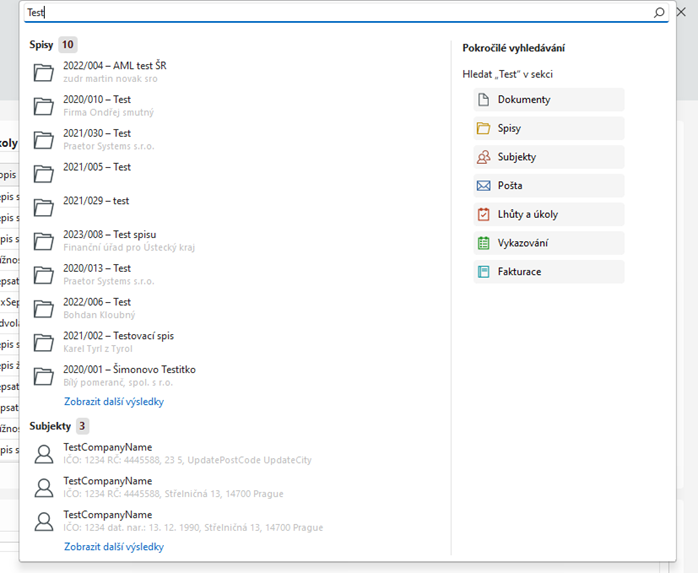Select TestCompanyName with birth date 13. 12. 1990
The height and width of the screenshot is (573, 698).
[108, 515]
